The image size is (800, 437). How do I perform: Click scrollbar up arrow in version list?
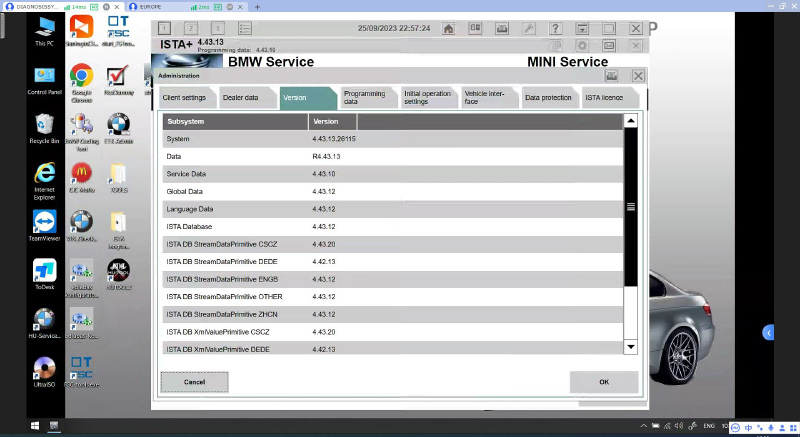[x=630, y=121]
